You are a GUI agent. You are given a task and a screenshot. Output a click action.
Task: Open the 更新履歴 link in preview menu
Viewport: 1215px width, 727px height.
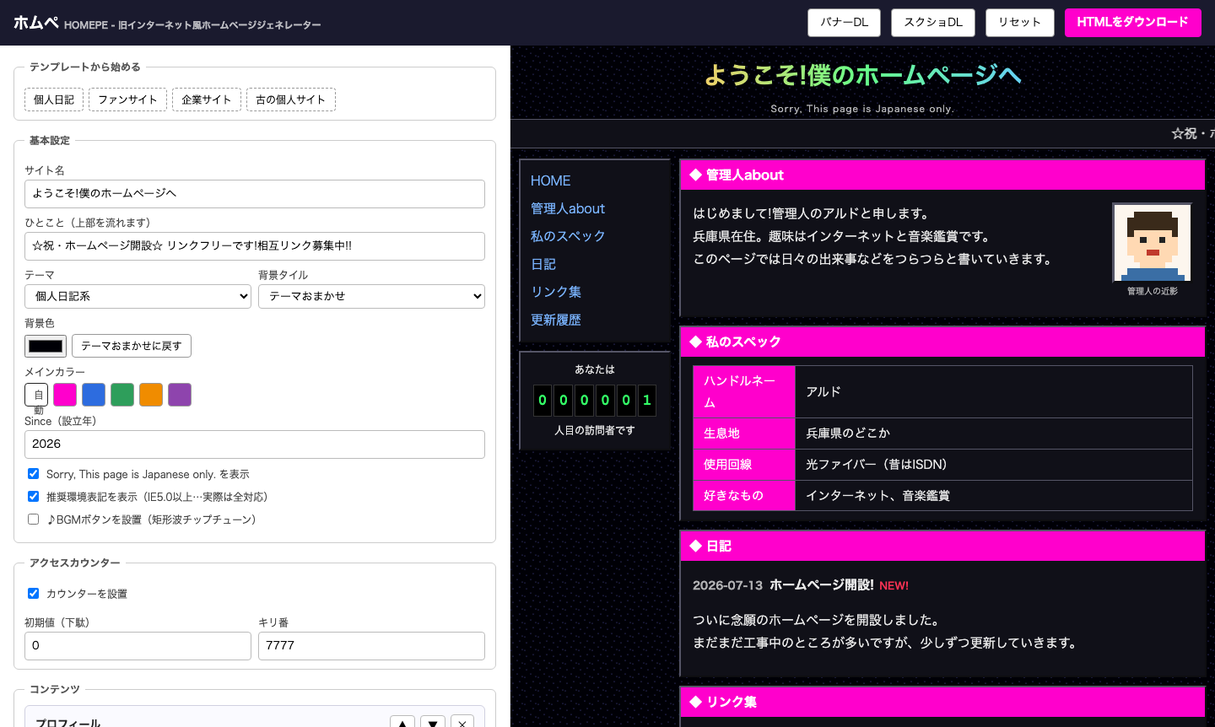[x=556, y=320]
